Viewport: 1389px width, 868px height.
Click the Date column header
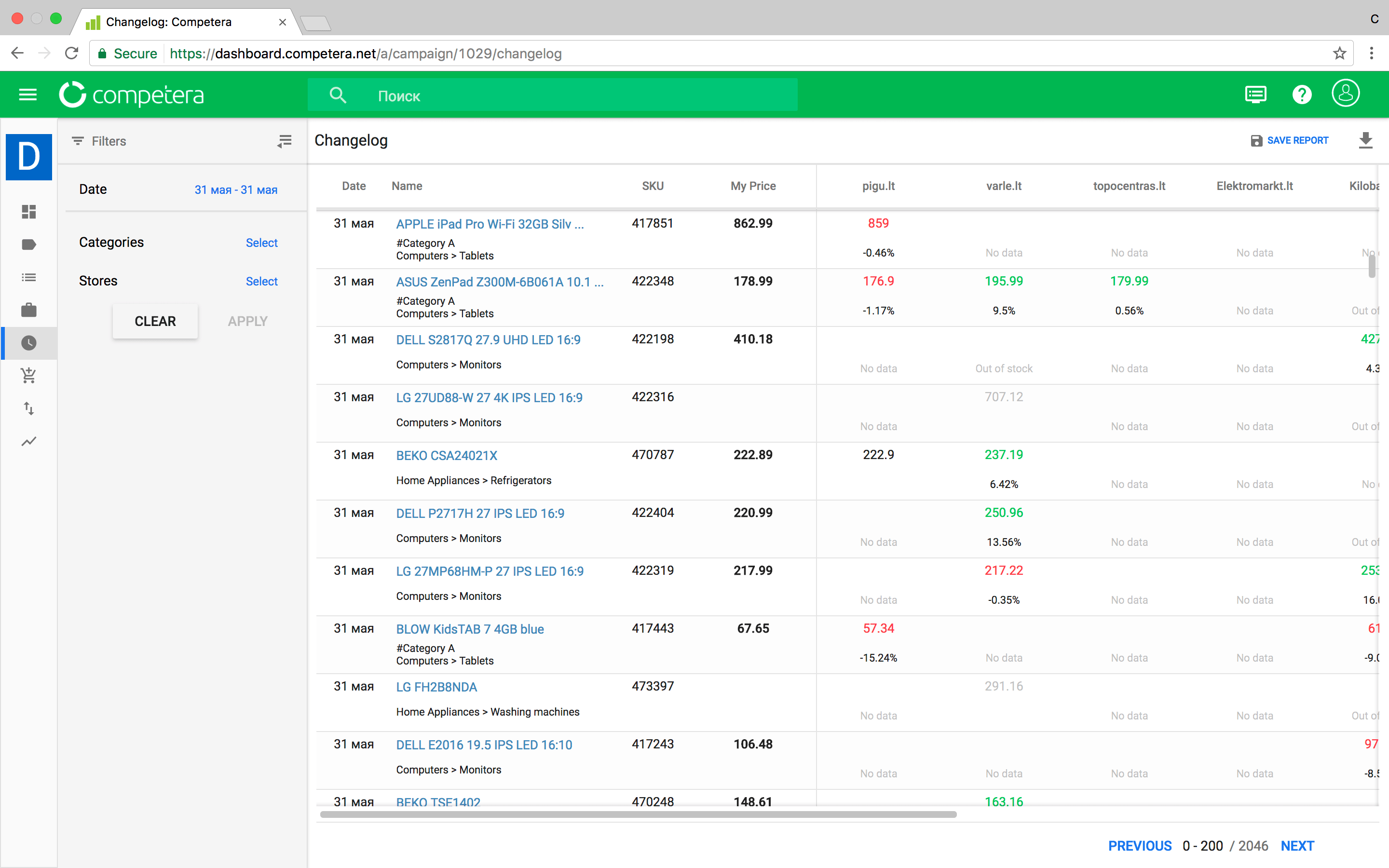click(x=354, y=186)
